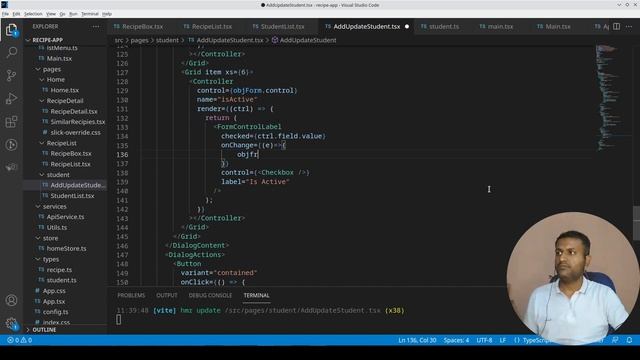The height and width of the screenshot is (360, 640).
Task: Open SimilarRecipies.tsx file
Action: (78, 122)
